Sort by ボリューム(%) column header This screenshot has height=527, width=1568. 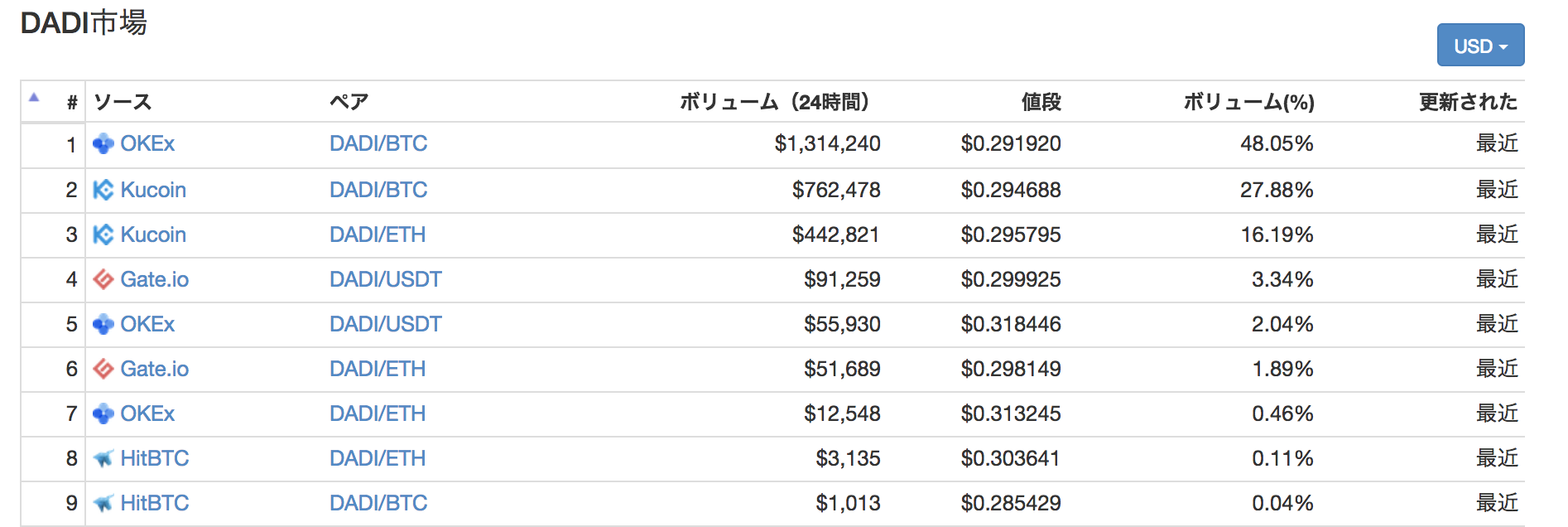coord(1248,102)
